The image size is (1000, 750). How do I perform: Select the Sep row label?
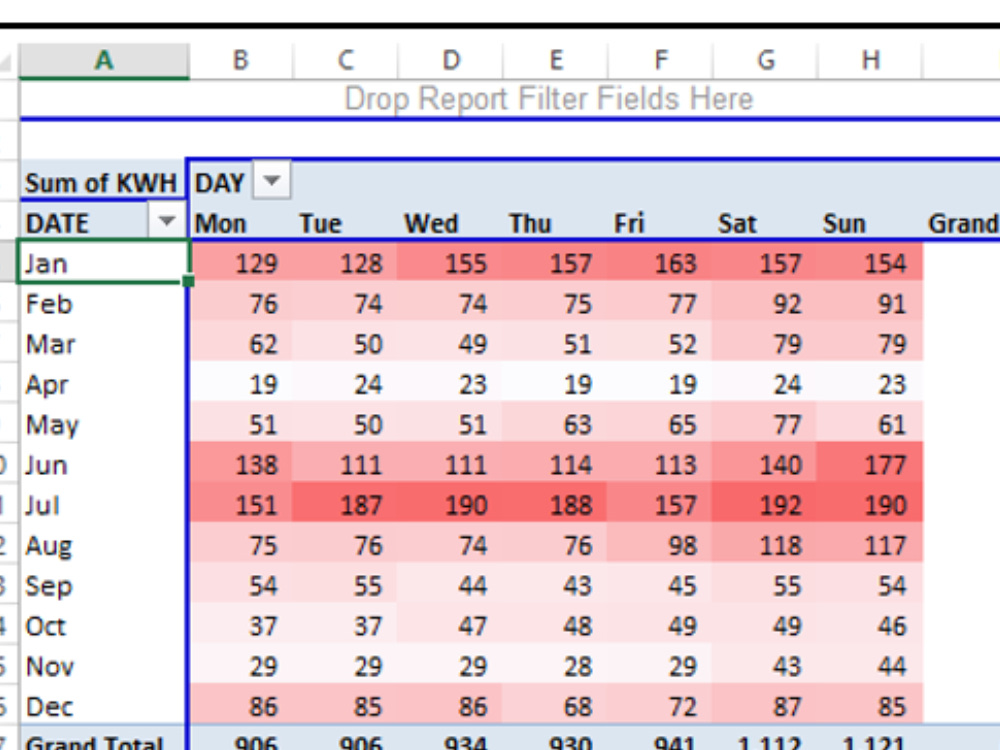(48, 586)
